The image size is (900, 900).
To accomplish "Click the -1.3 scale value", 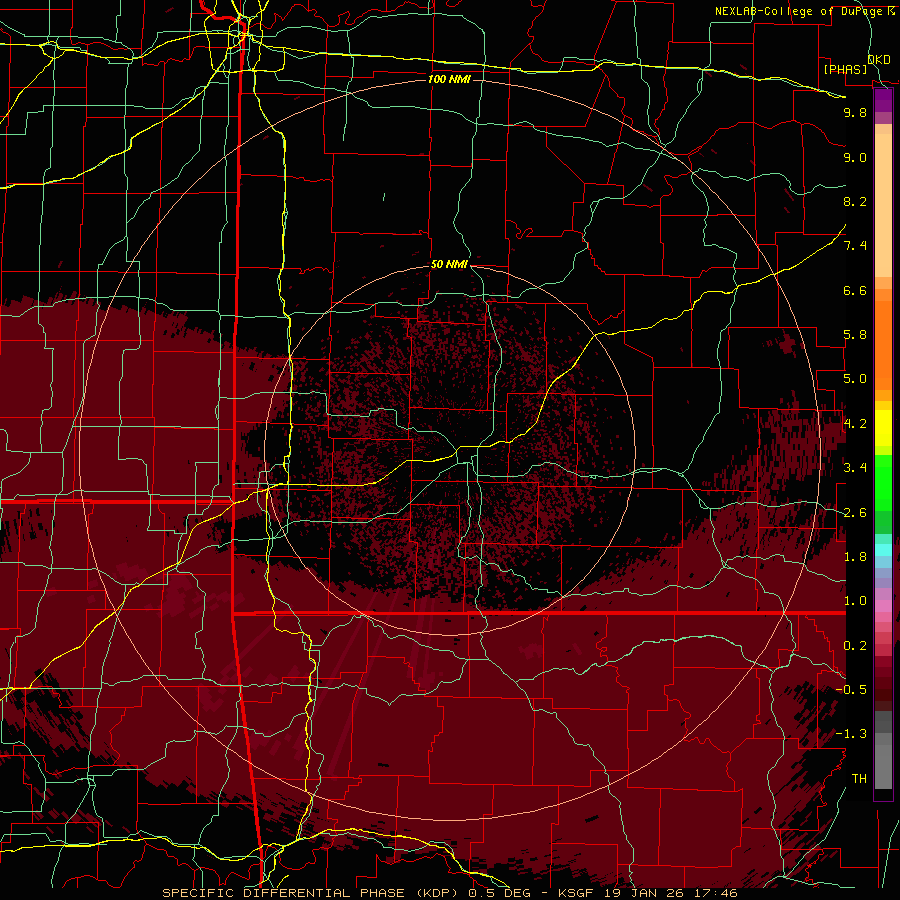I will (851, 734).
